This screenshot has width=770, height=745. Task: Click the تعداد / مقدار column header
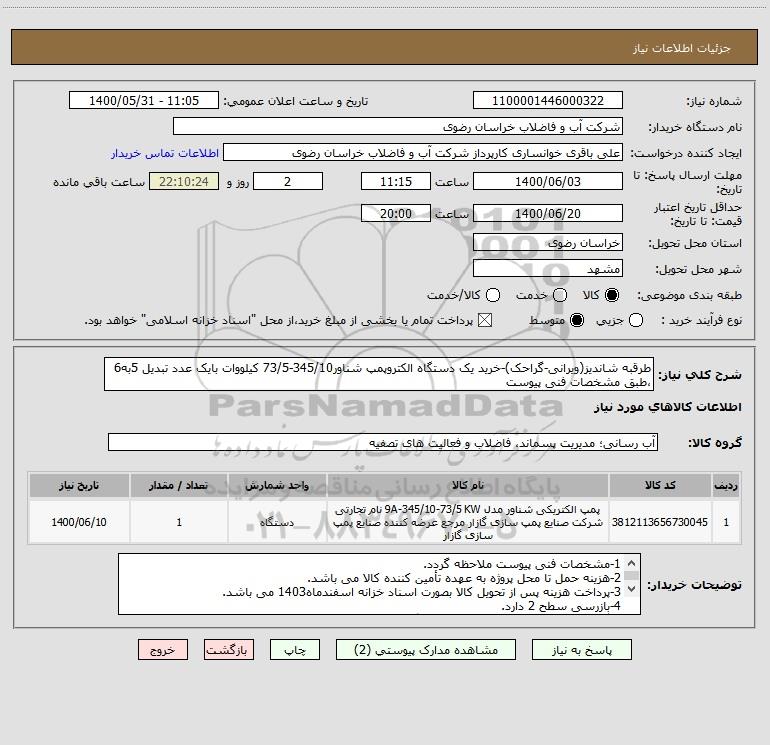click(x=179, y=485)
